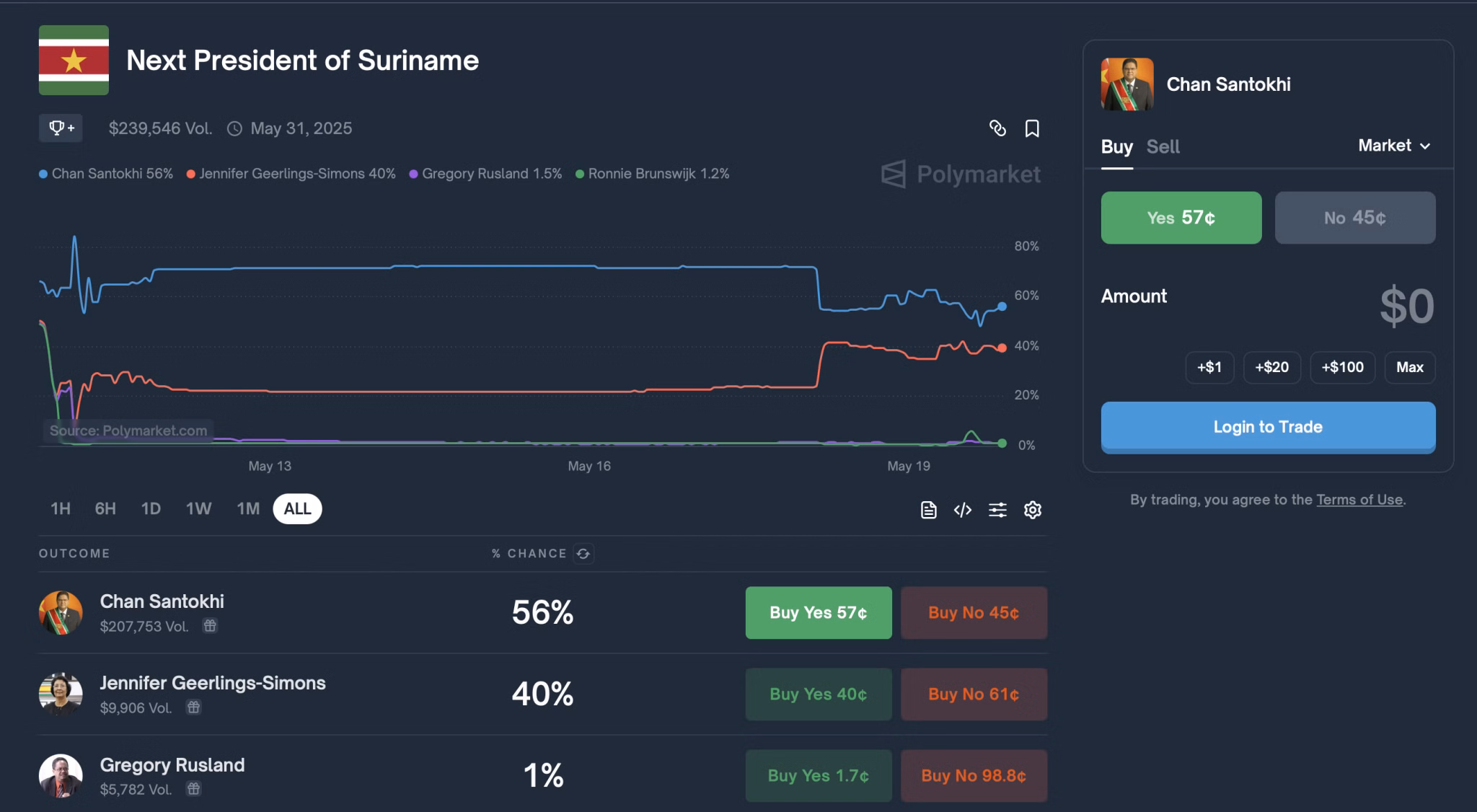Bookmark this Suriname market
The image size is (1477, 812).
point(1032,128)
